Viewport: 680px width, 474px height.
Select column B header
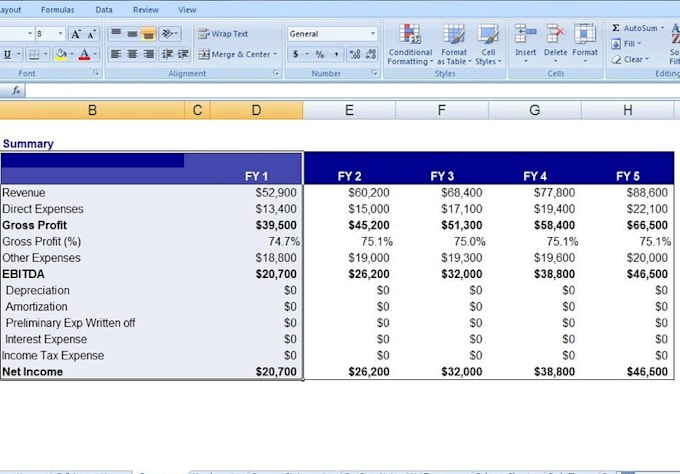click(x=92, y=110)
